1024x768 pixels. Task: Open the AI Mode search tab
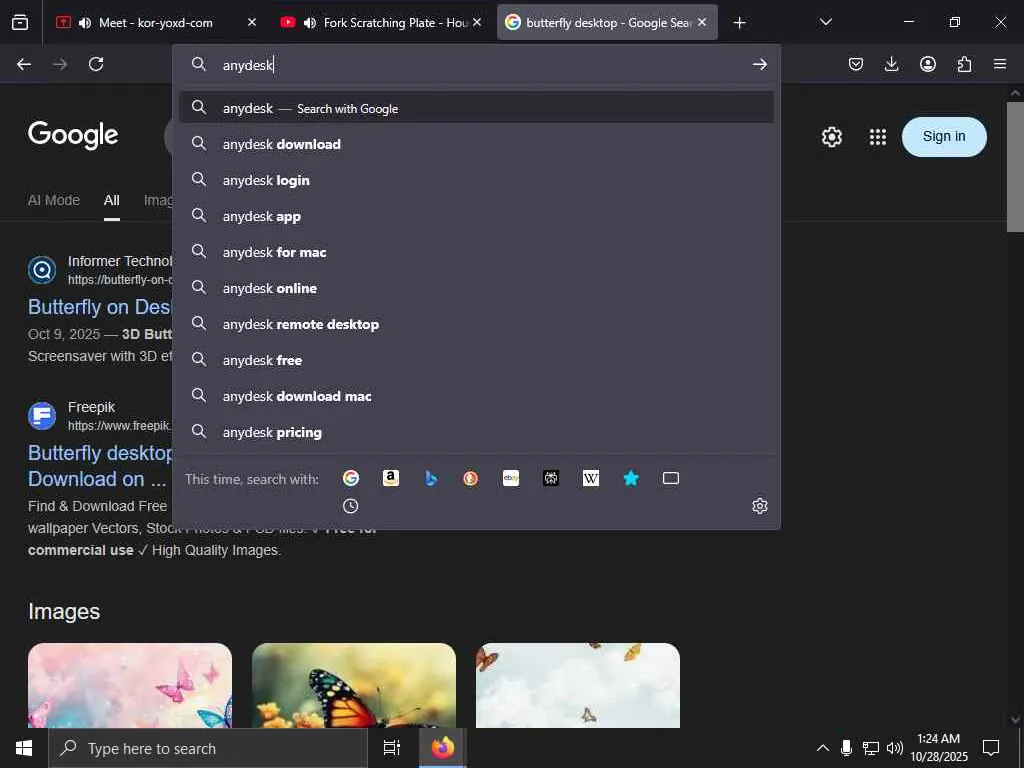(x=54, y=200)
